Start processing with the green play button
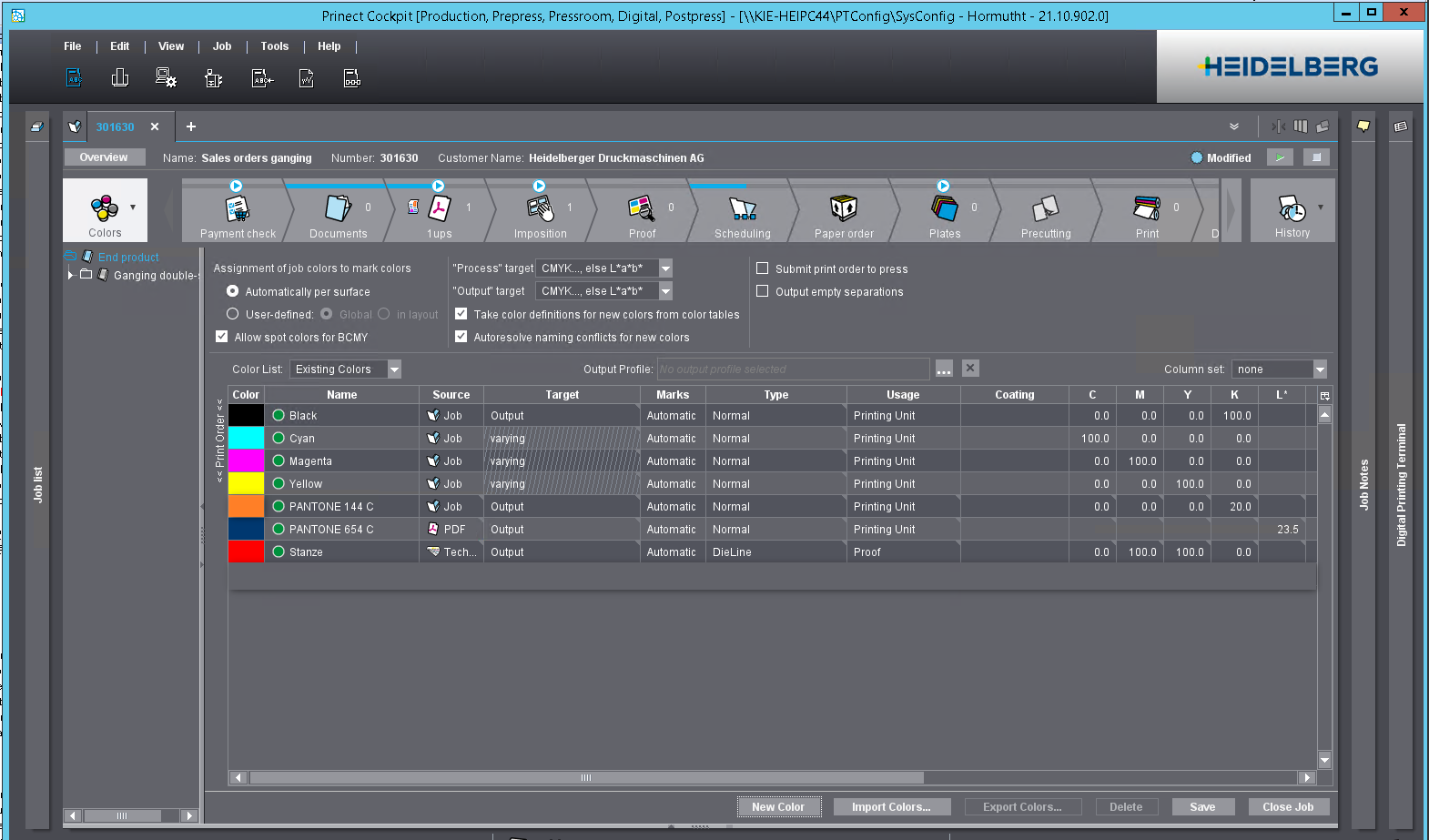 pos(1281,157)
